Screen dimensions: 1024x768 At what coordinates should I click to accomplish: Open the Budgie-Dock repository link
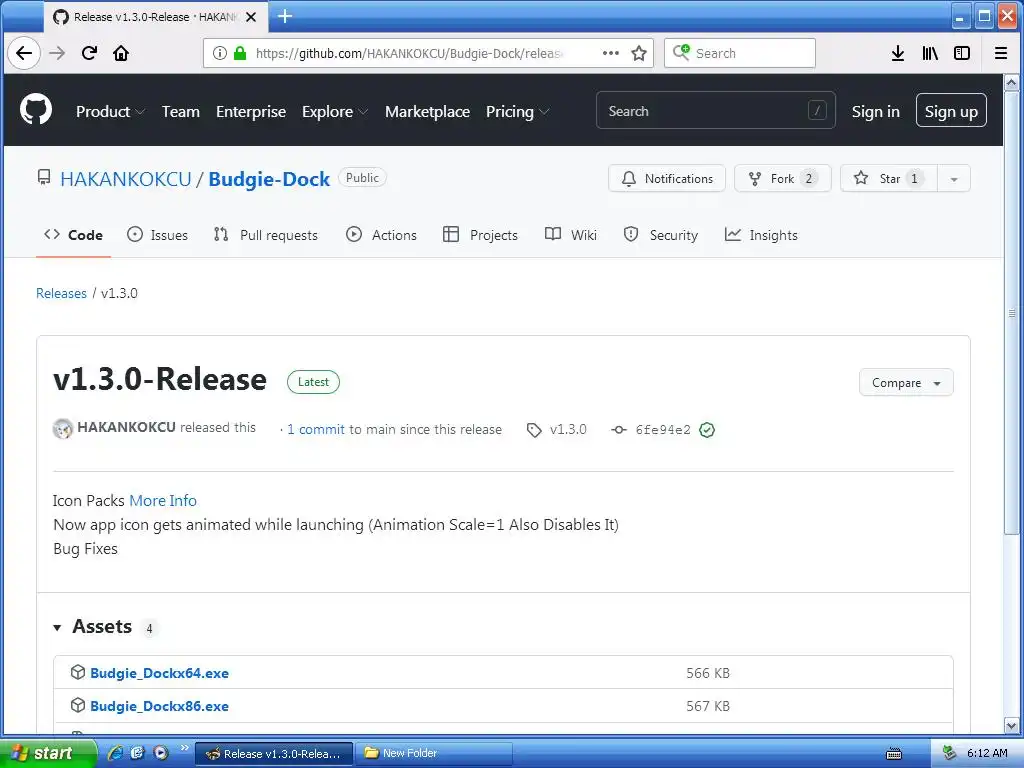(269, 179)
